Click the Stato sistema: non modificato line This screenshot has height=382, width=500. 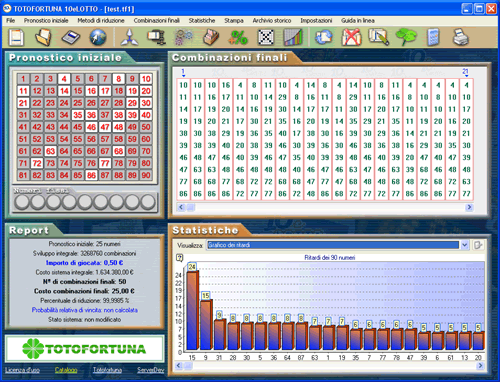click(85, 319)
